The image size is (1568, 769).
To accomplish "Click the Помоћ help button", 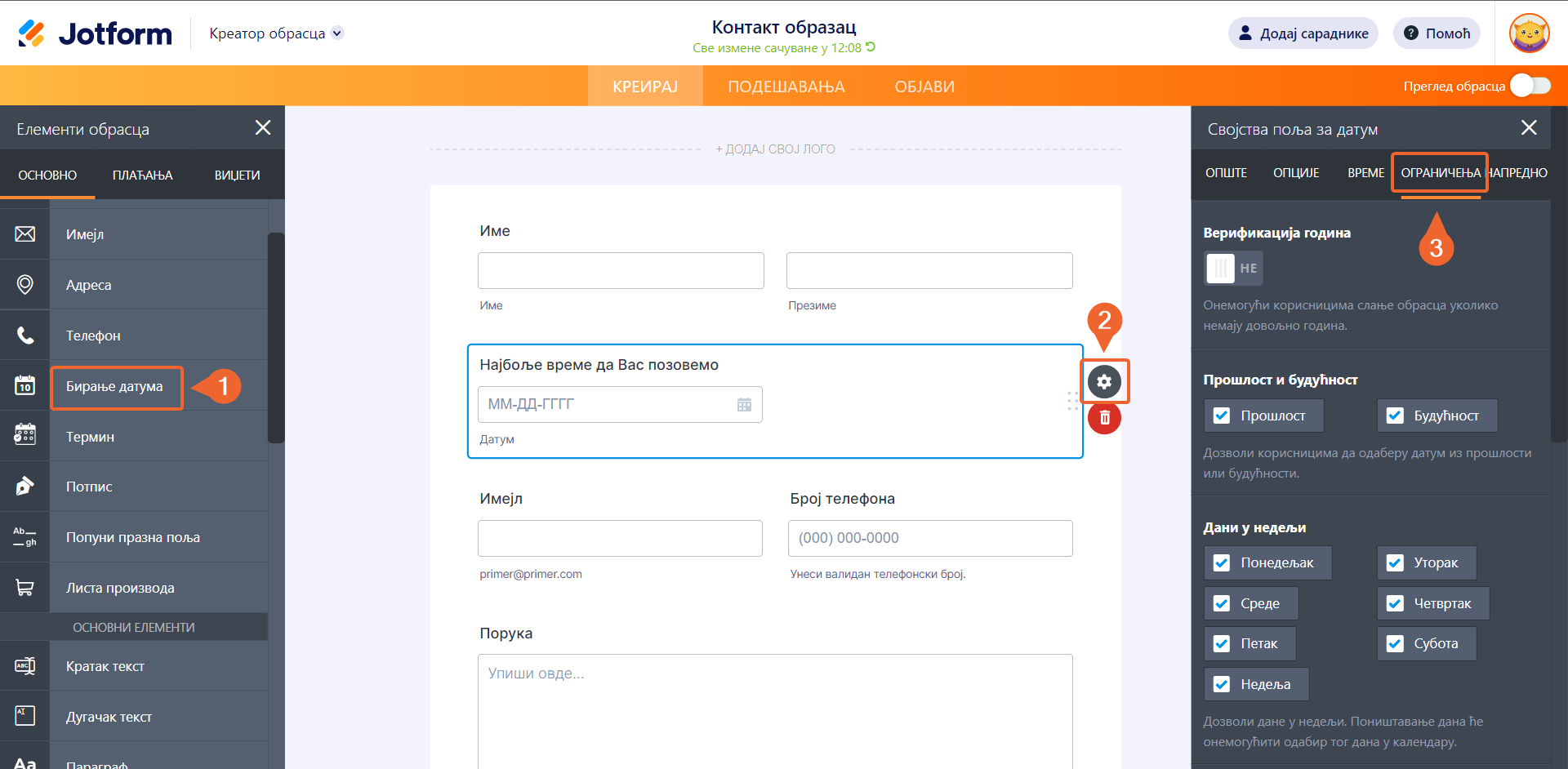I will (1437, 33).
